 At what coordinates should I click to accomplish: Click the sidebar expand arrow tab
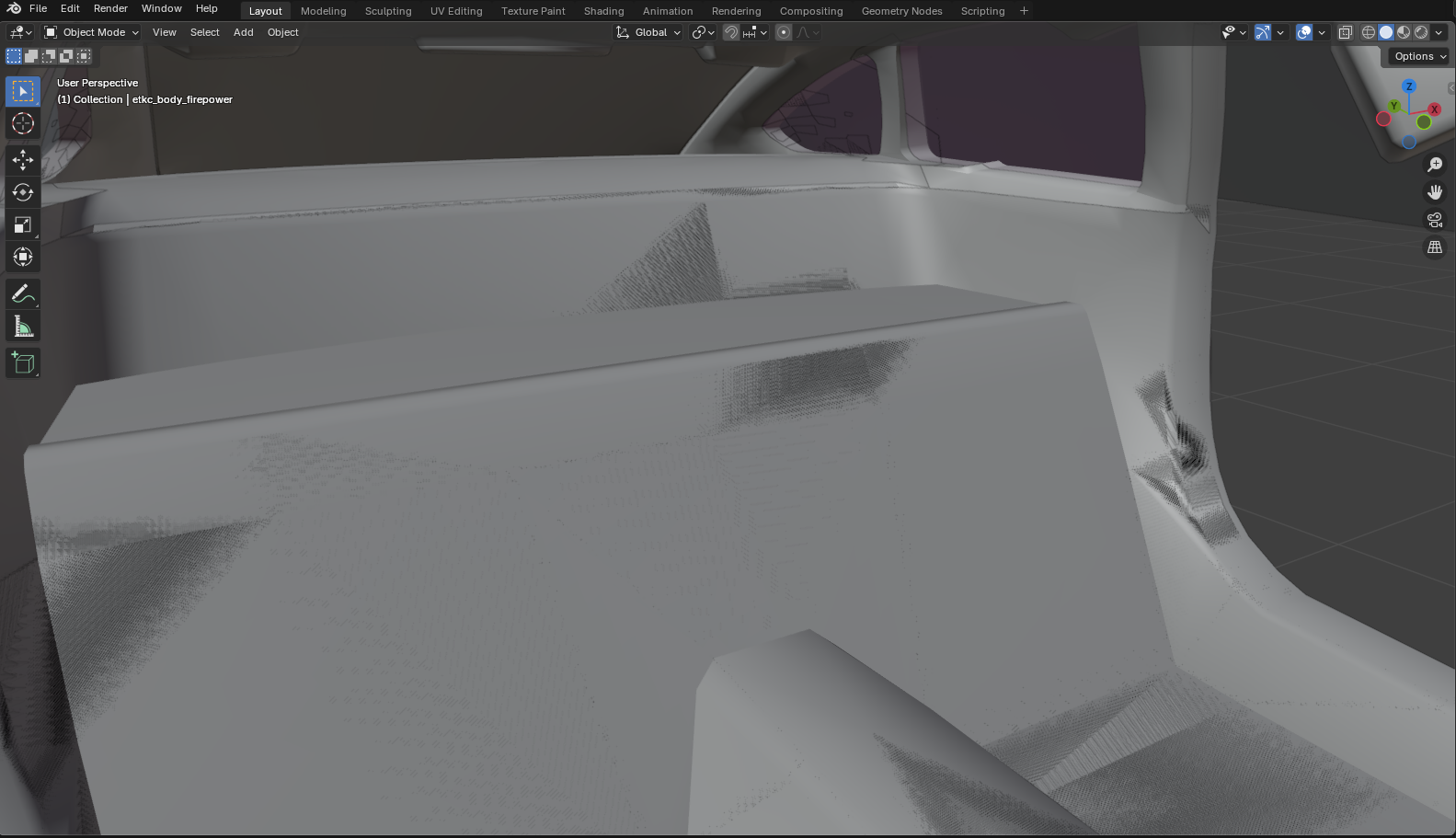tap(1451, 88)
